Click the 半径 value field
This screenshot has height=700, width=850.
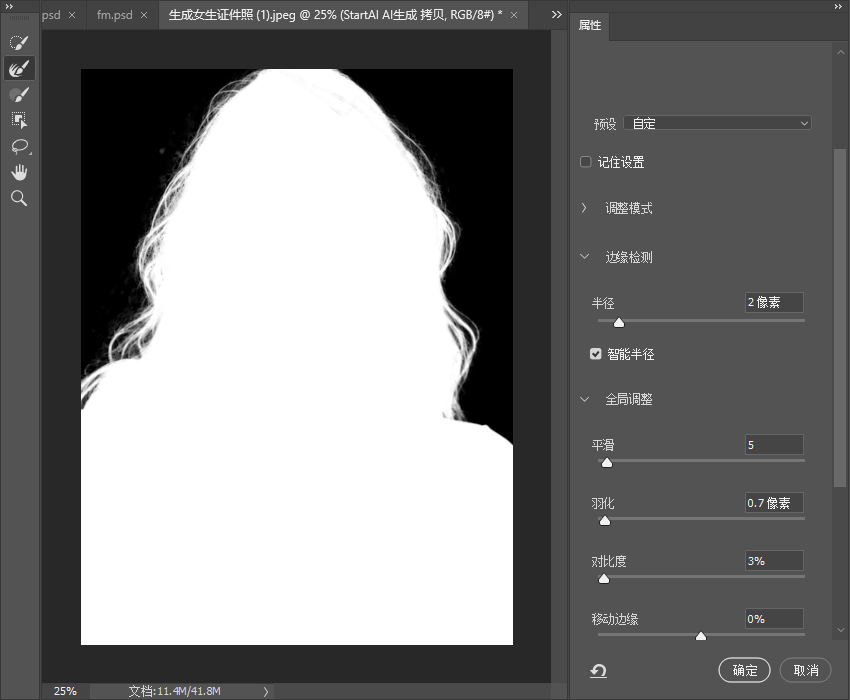pos(774,302)
